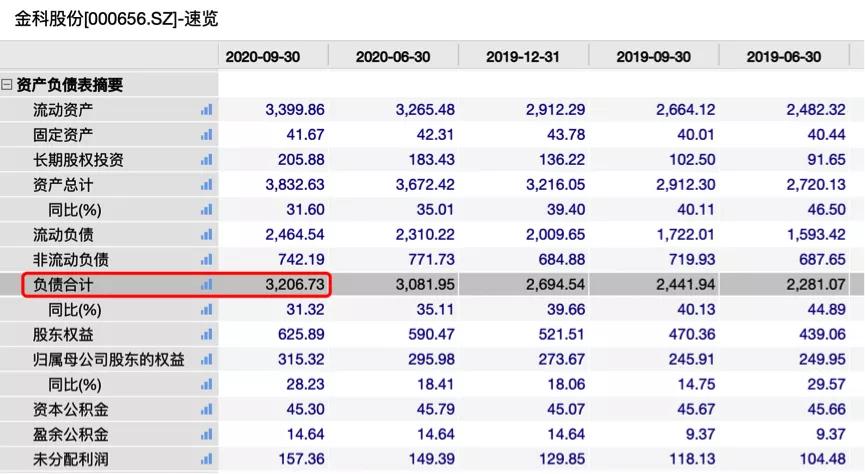
Task: Open chart icon for 流动负债 row
Action: pos(206,235)
